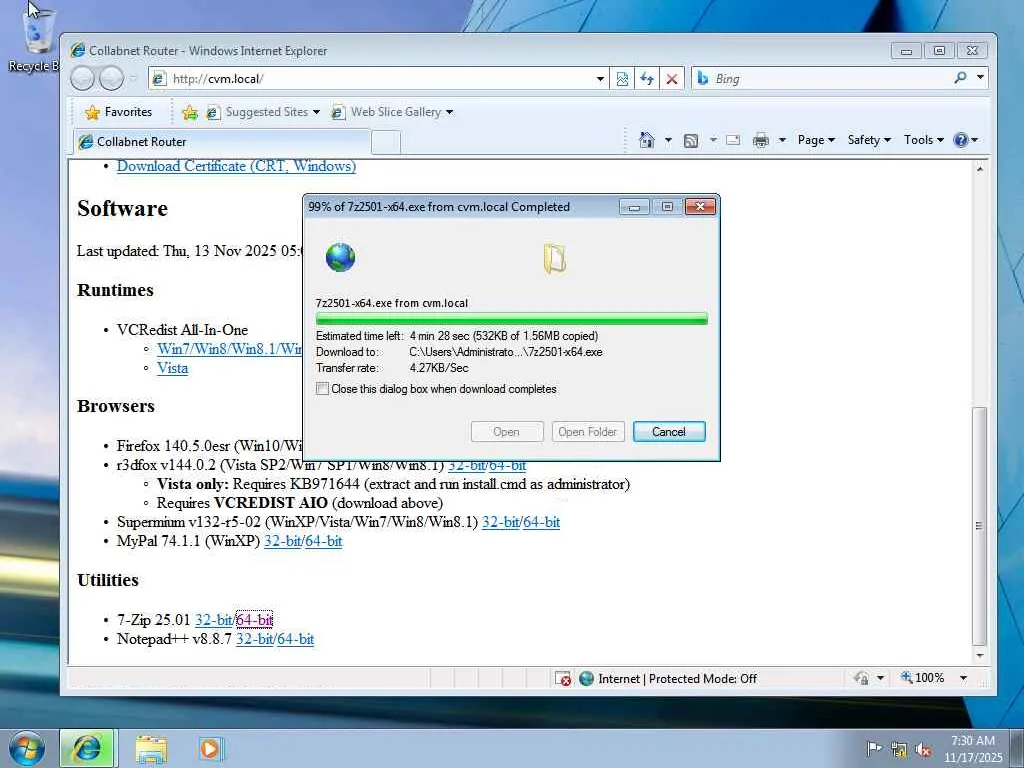The height and width of the screenshot is (768, 1024).
Task: Open the zoom level dropdown arrow
Action: [963, 678]
